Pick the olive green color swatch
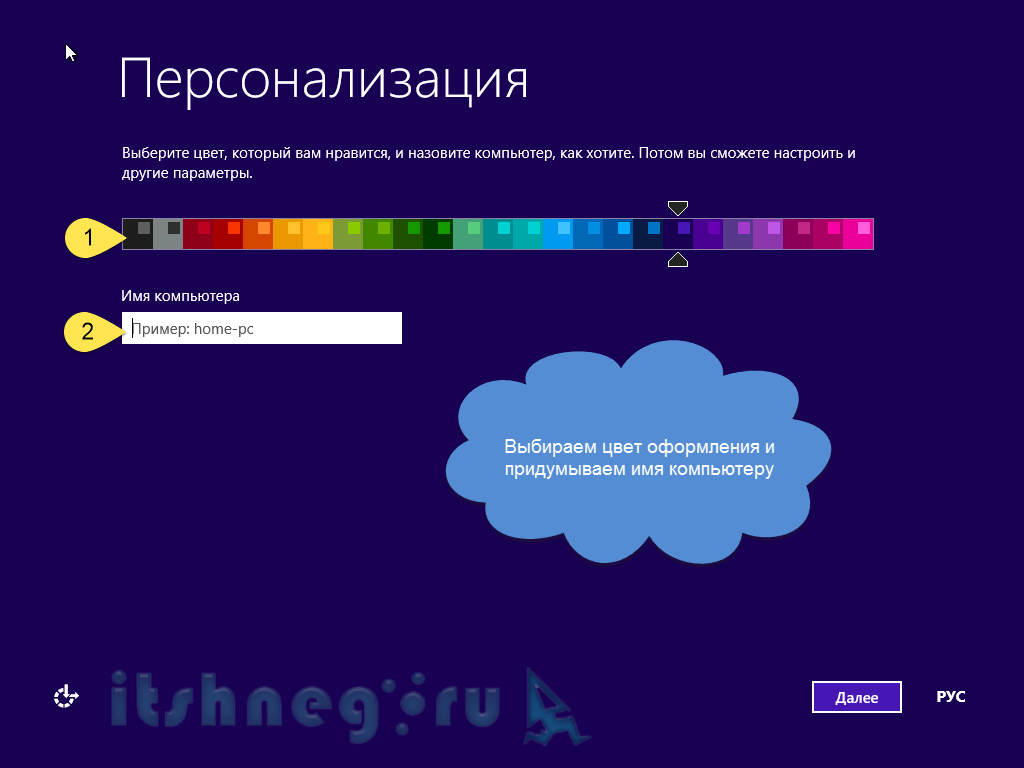The height and width of the screenshot is (768, 1024). point(348,234)
